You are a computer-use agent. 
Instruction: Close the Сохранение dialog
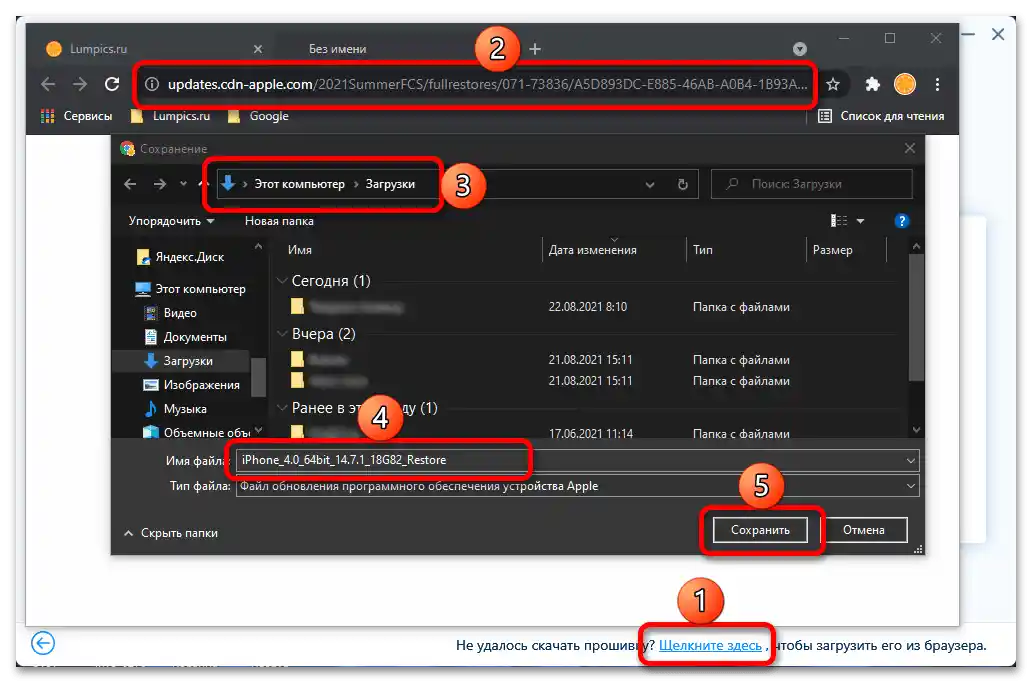pos(910,148)
